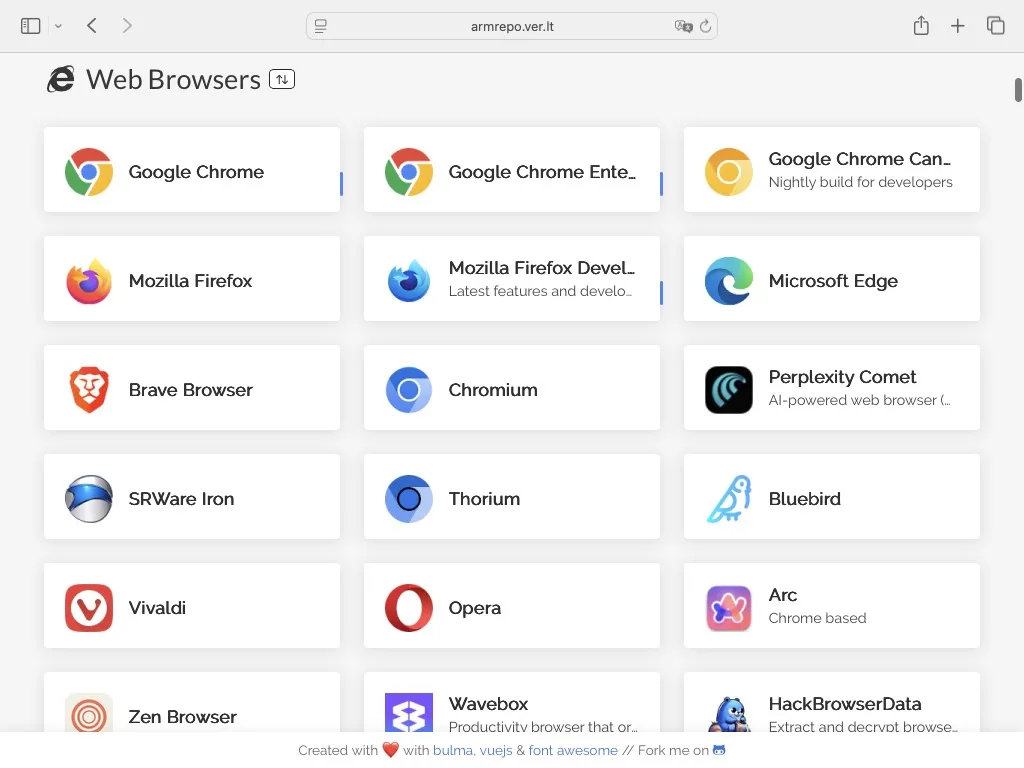Screen dimensions: 1024x768
Task: Open the bulma link in footer
Action: pos(453,750)
